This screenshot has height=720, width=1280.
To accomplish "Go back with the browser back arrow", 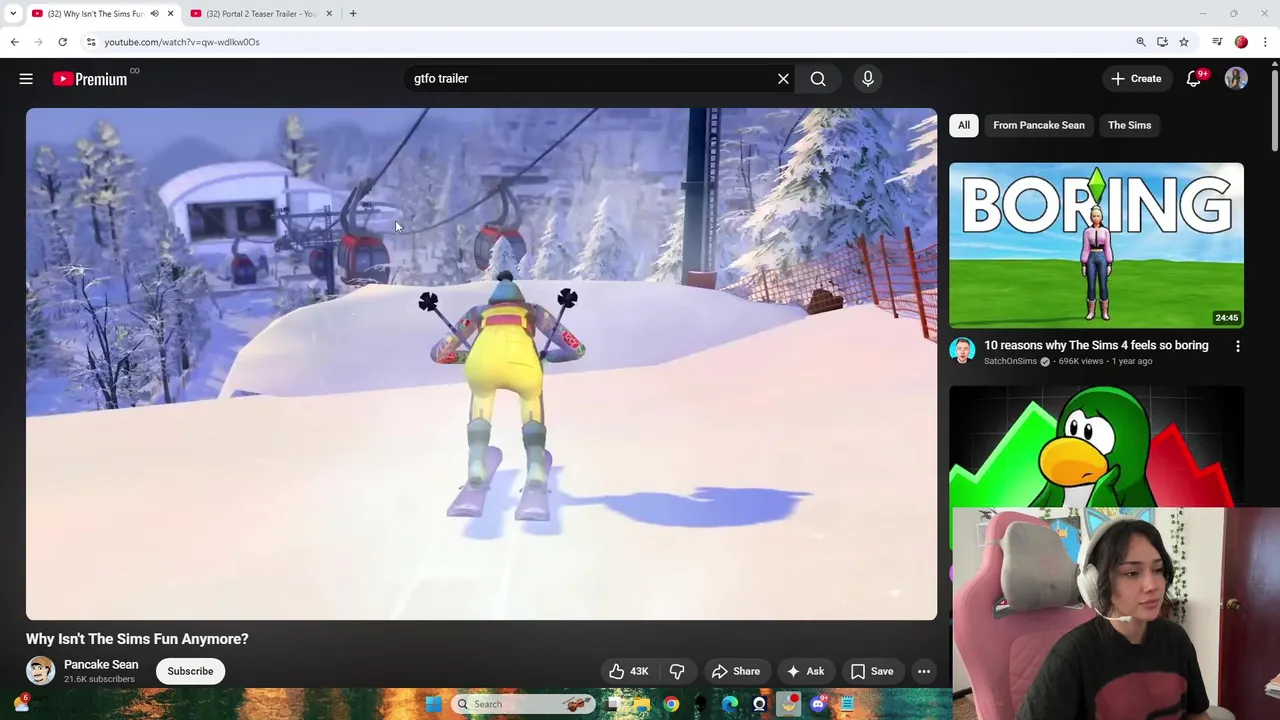I will pyautogui.click(x=14, y=42).
